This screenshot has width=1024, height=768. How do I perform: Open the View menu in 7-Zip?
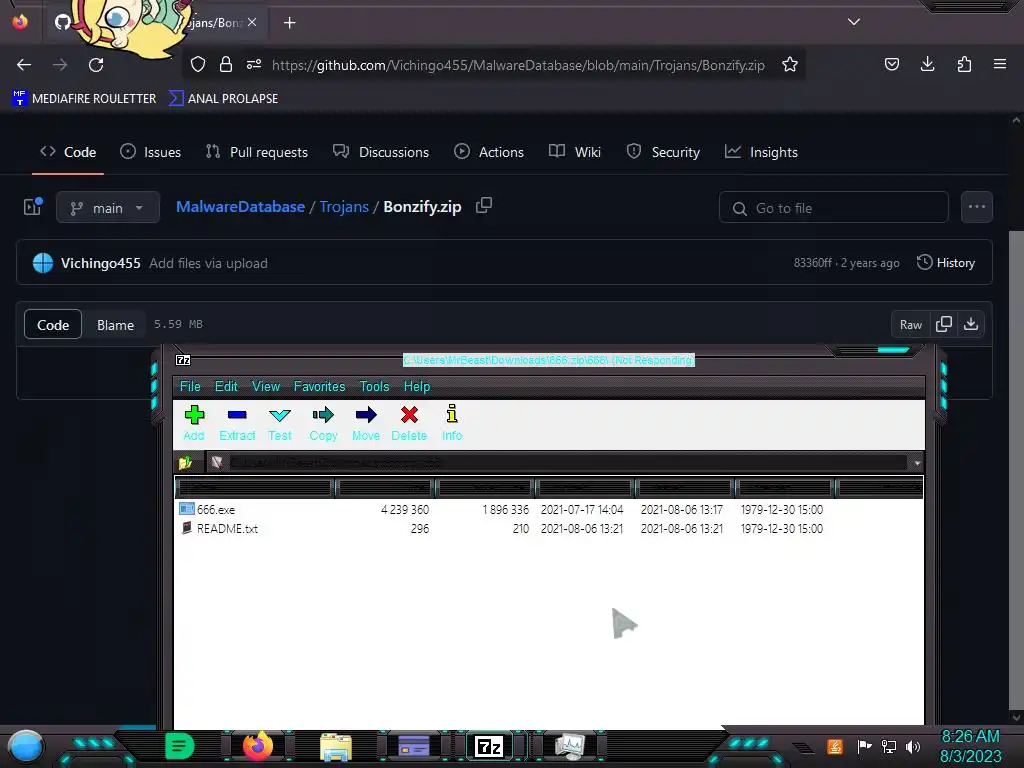266,387
